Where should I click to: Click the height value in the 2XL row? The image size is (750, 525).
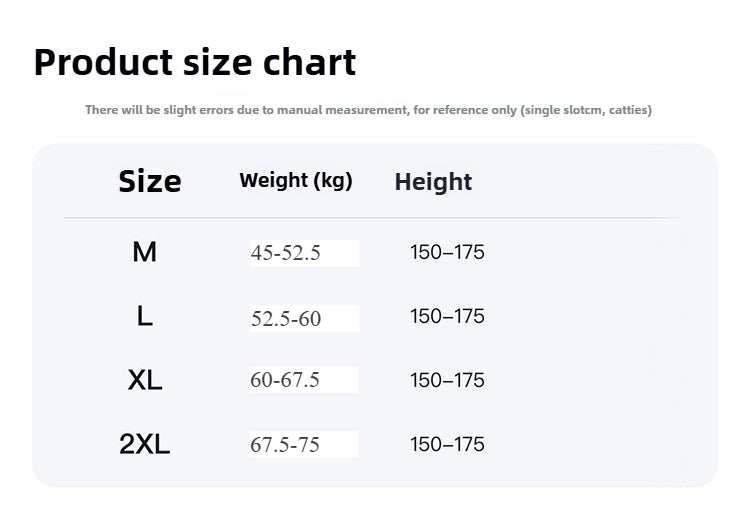pos(447,444)
